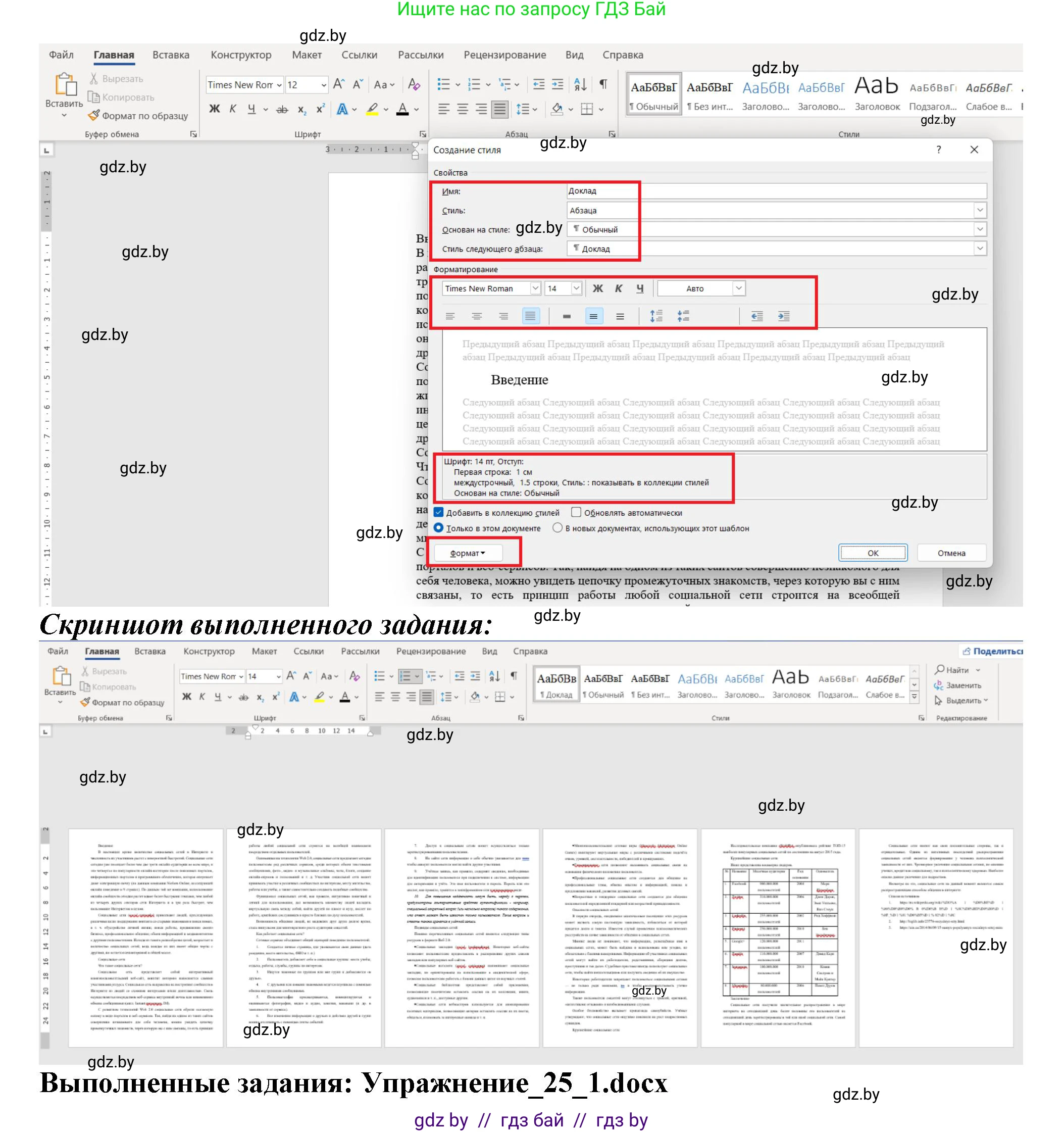Image resolution: width=1064 pixels, height=1132 pixels.
Task: Confirm the style with OK
Action: point(873,552)
